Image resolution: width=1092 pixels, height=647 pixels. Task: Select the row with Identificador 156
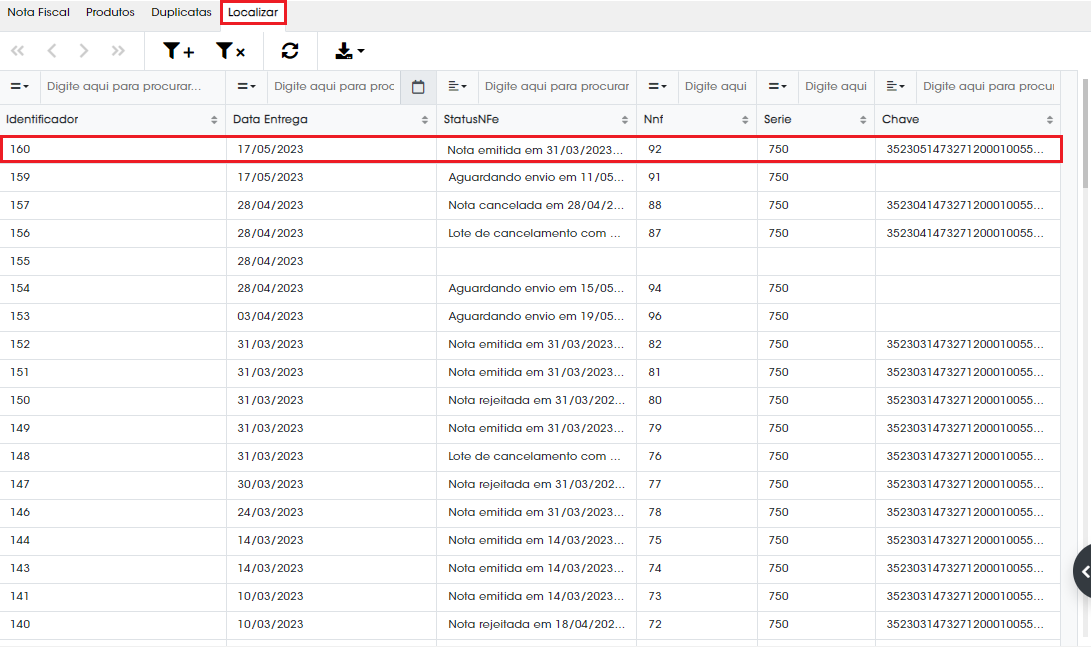(x=531, y=233)
